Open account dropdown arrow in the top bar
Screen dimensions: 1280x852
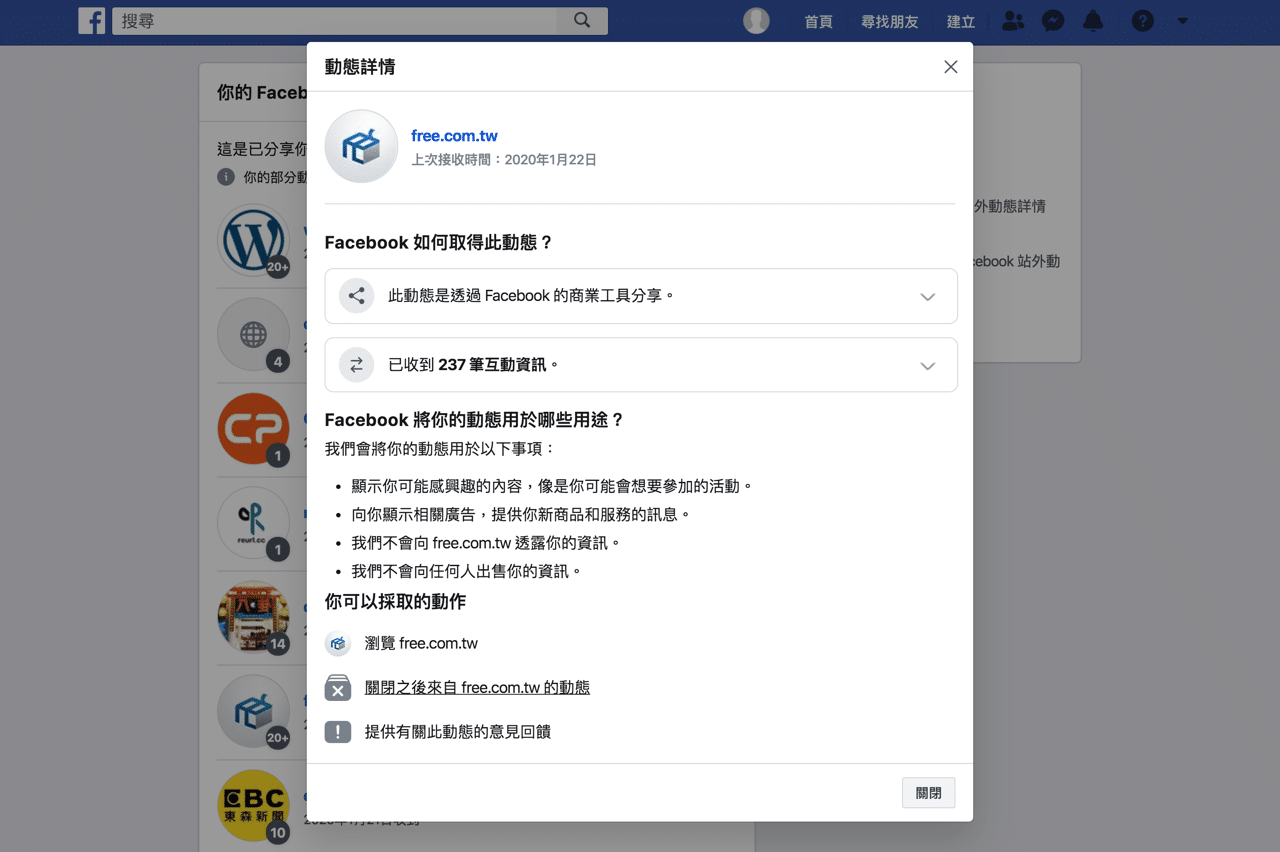coord(1183,21)
